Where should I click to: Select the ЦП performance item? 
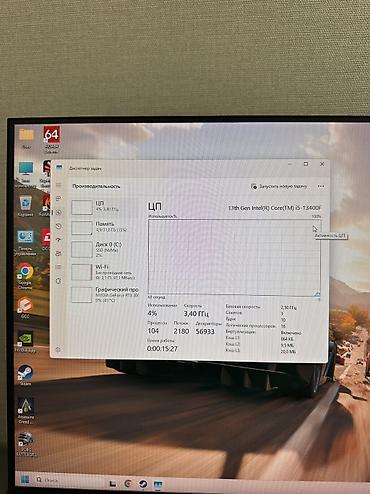[105, 207]
